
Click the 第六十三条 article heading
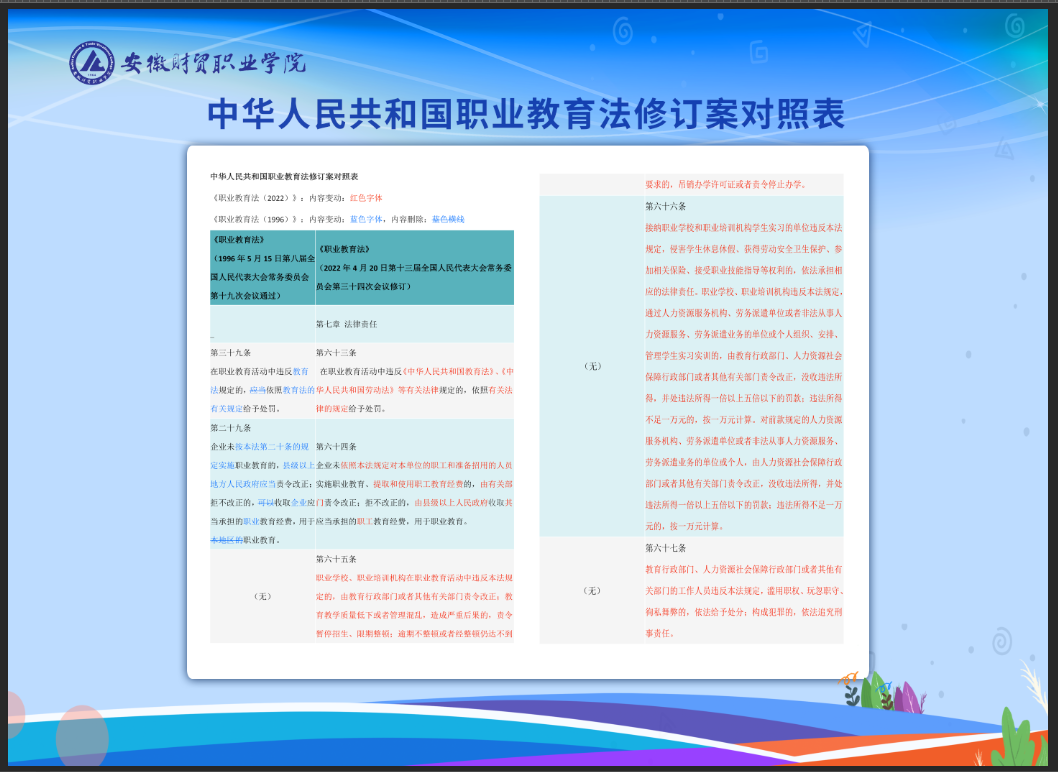[336, 352]
